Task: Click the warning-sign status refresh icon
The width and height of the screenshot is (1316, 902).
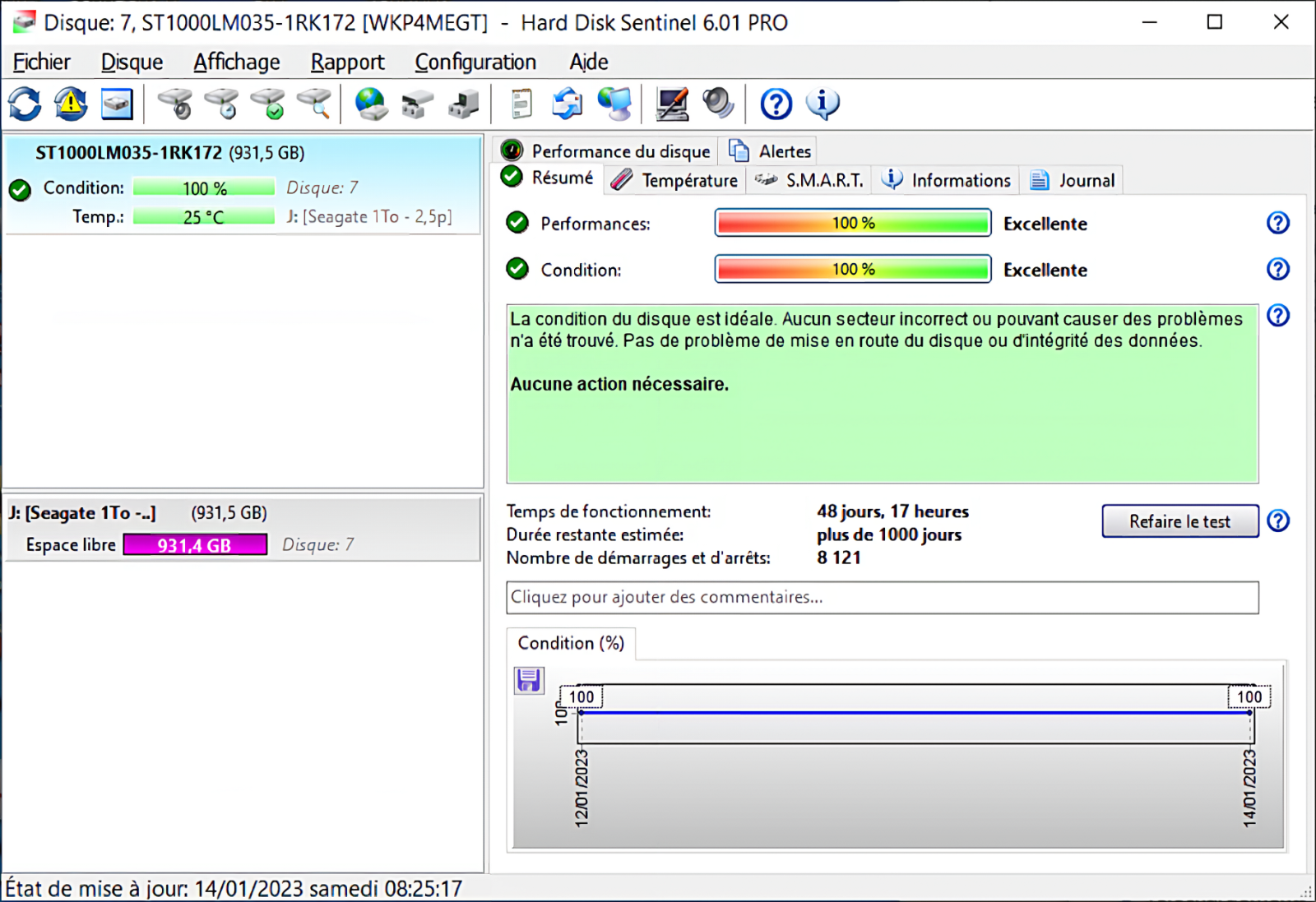Action: click(x=71, y=104)
